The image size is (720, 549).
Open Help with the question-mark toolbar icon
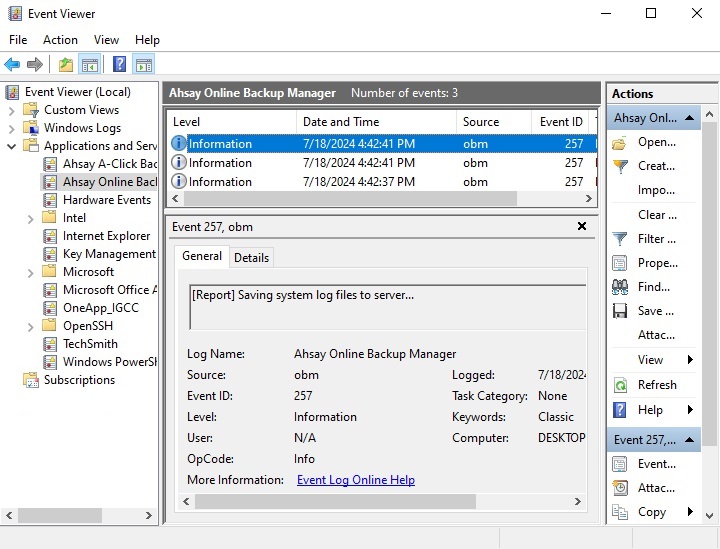pos(119,64)
